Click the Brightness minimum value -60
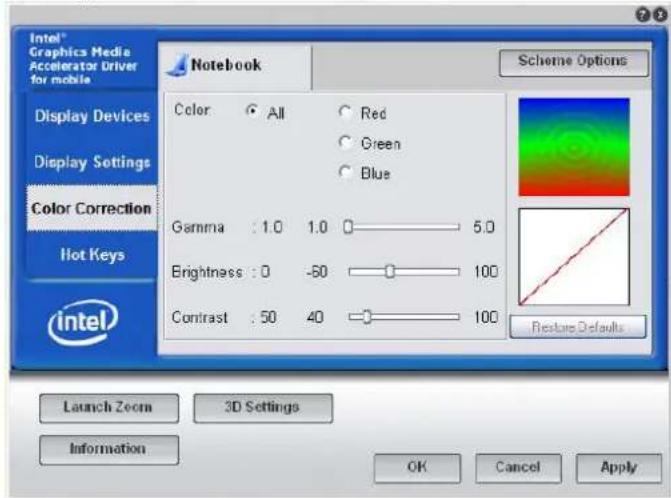671x498 pixels. coord(317,272)
